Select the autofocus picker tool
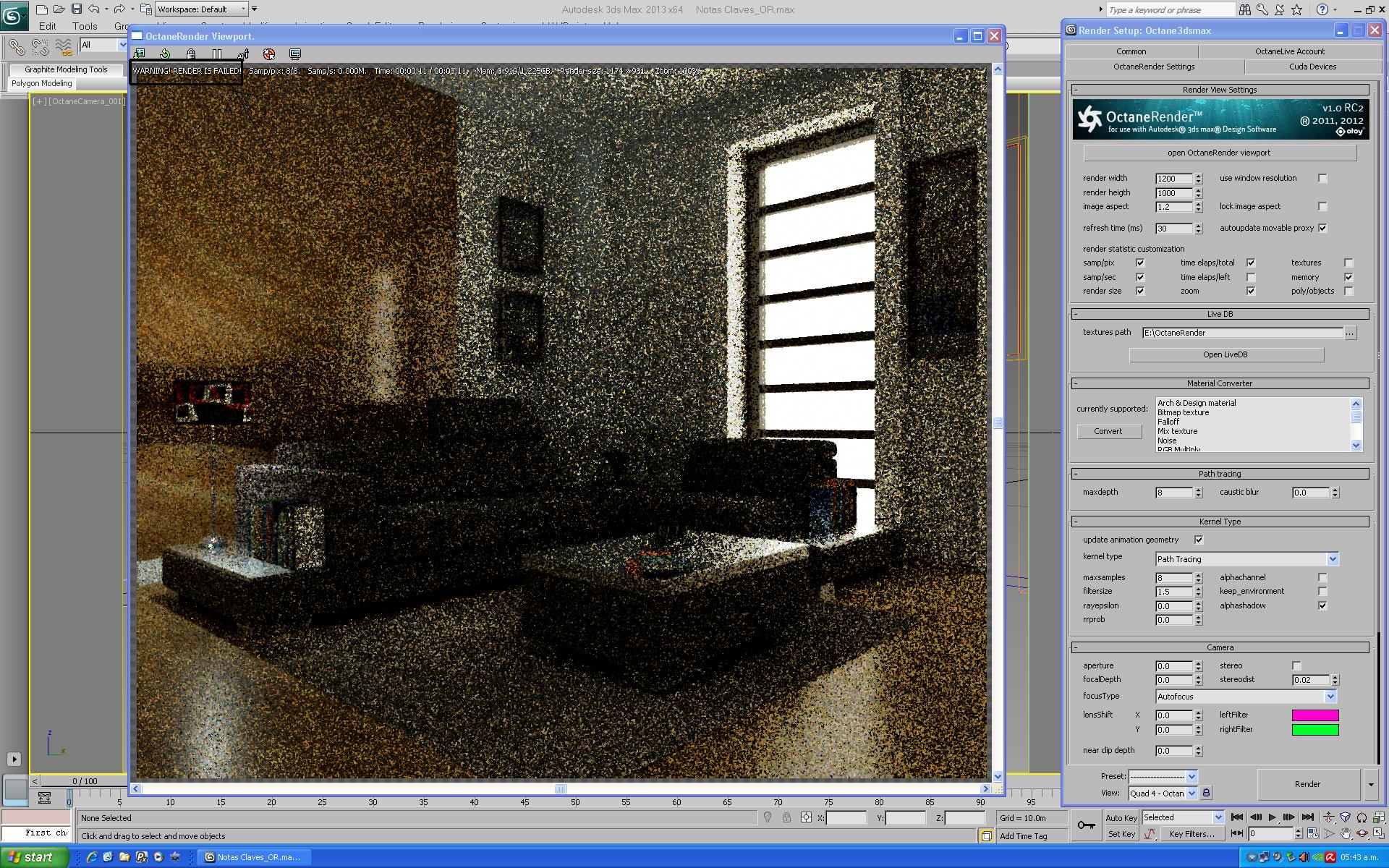 click(243, 54)
